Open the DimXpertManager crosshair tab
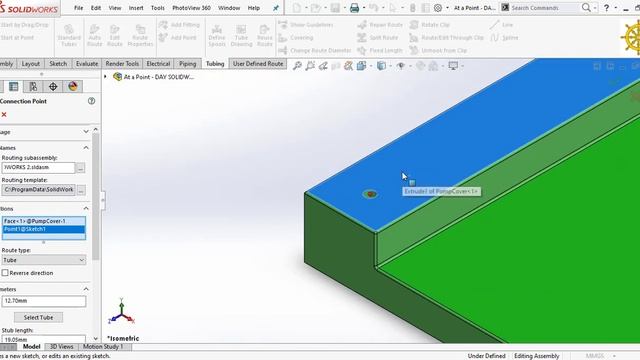This screenshot has width=640, height=360. click(x=53, y=87)
